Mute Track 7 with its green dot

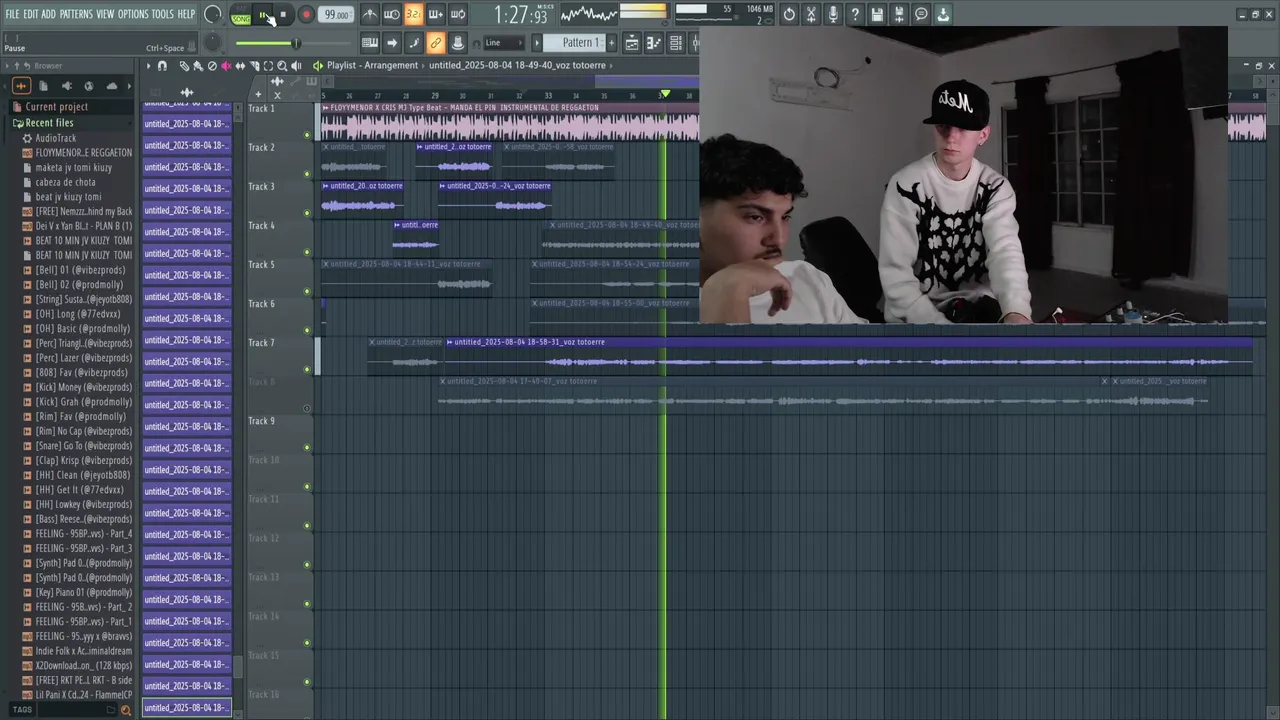pos(307,369)
